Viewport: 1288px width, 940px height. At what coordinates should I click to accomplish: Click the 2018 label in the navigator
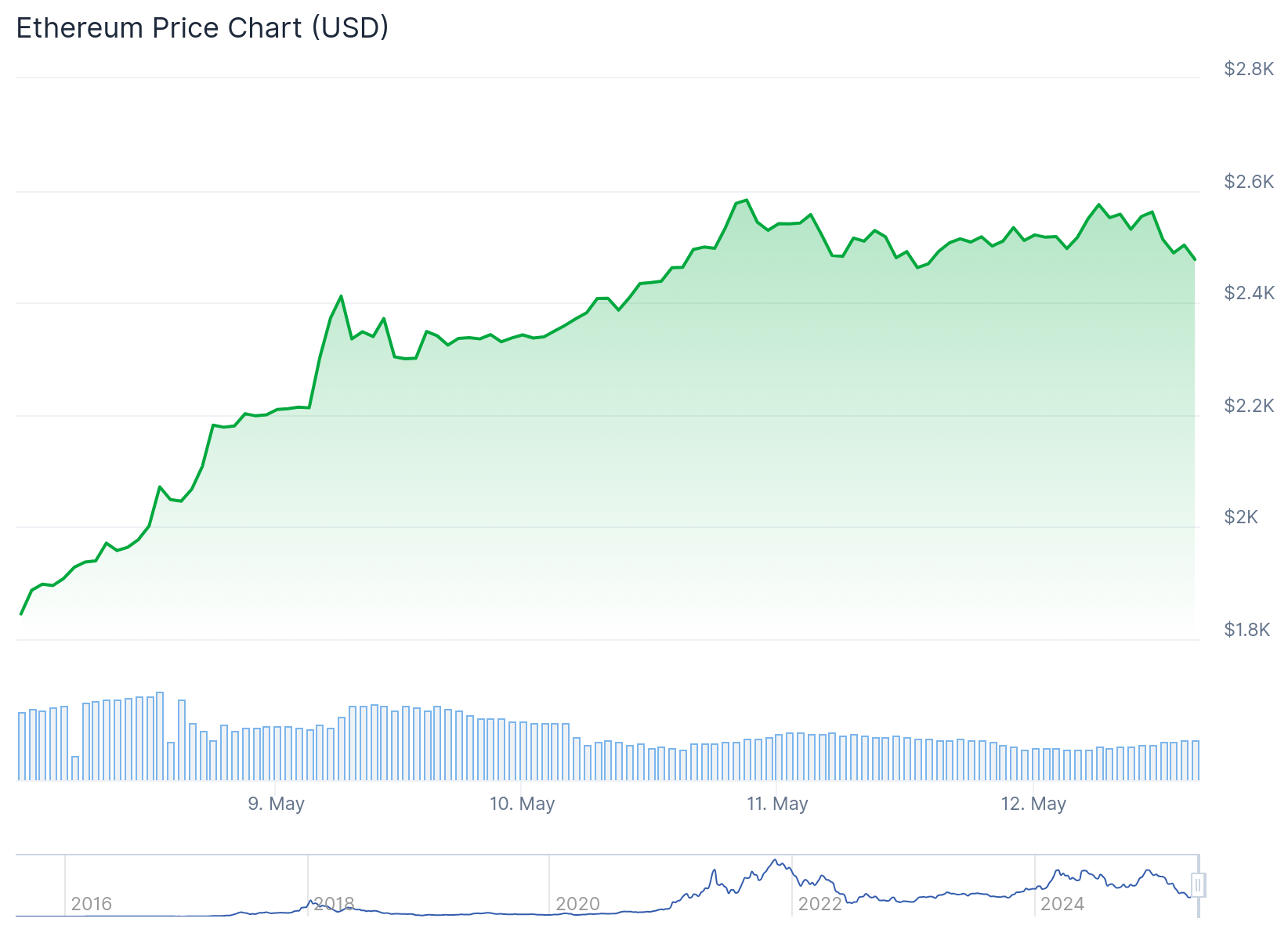click(335, 904)
